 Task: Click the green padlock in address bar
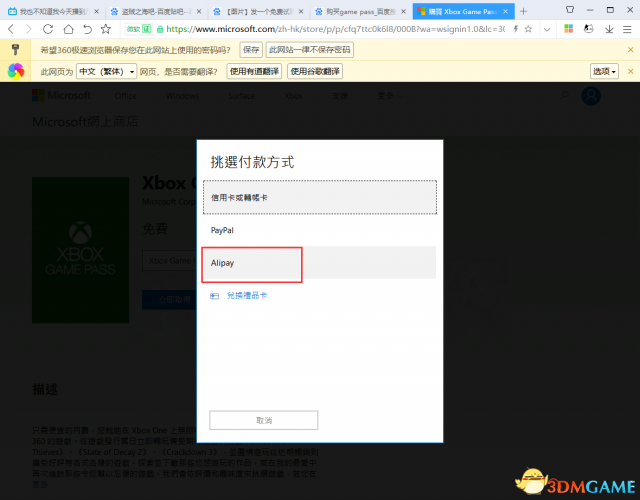point(160,29)
